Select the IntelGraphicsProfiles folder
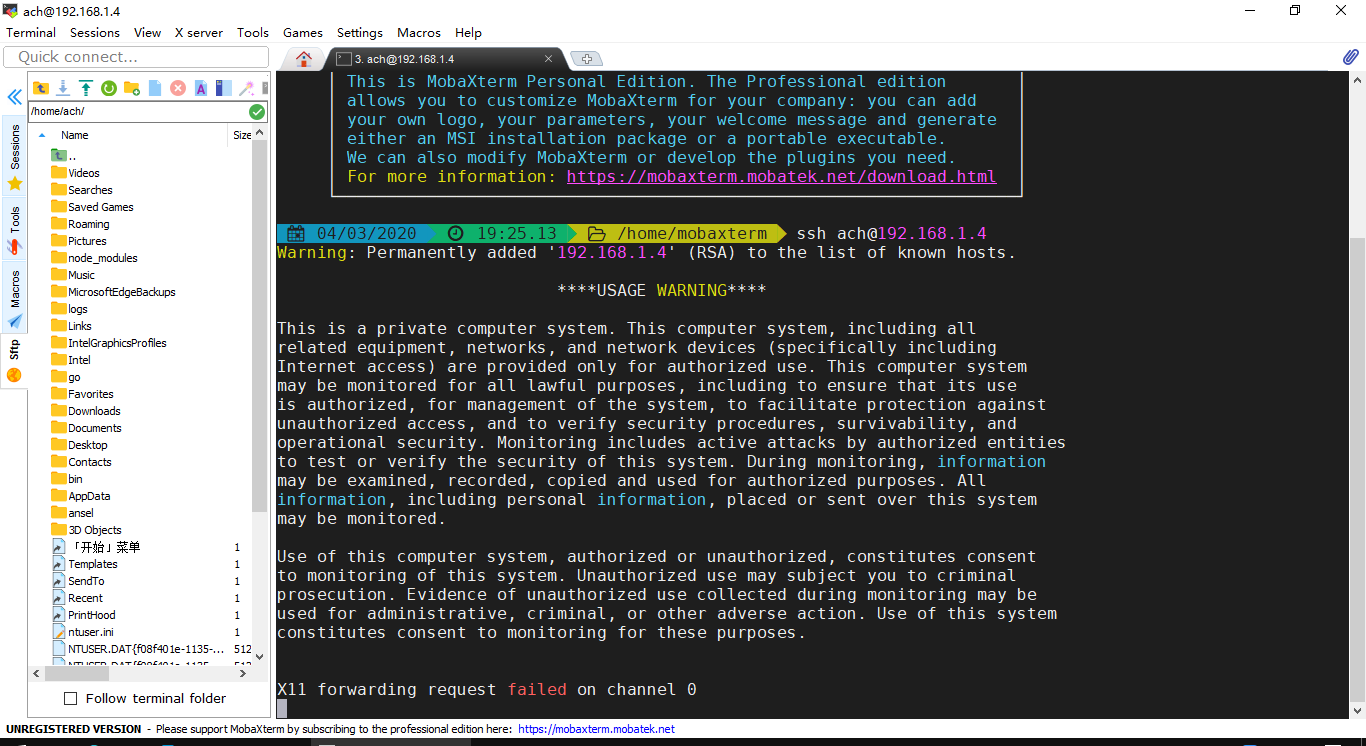The width and height of the screenshot is (1366, 746). [x=109, y=343]
